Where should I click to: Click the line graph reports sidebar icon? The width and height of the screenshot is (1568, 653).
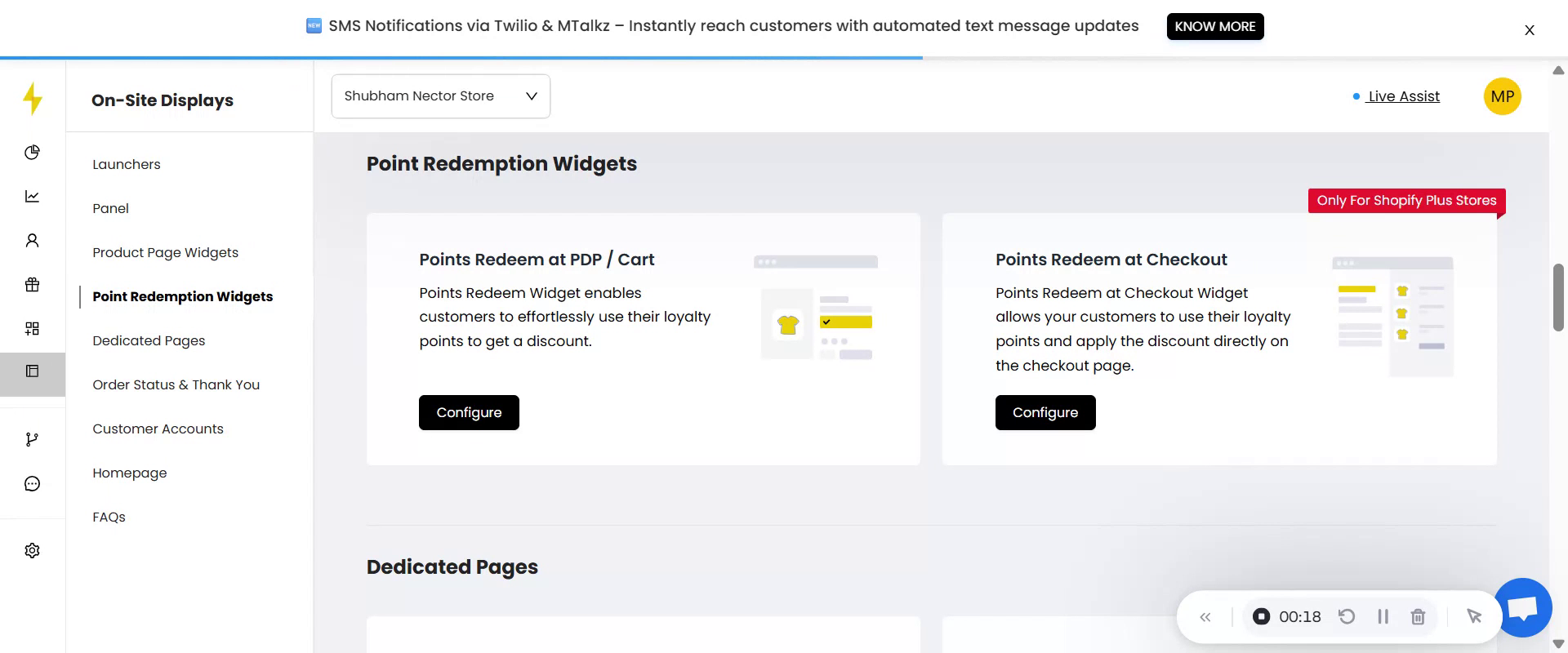(x=32, y=197)
